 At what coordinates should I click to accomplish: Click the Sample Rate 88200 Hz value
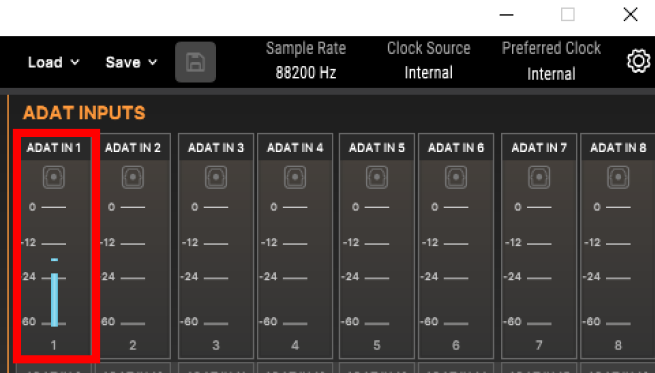(306, 73)
